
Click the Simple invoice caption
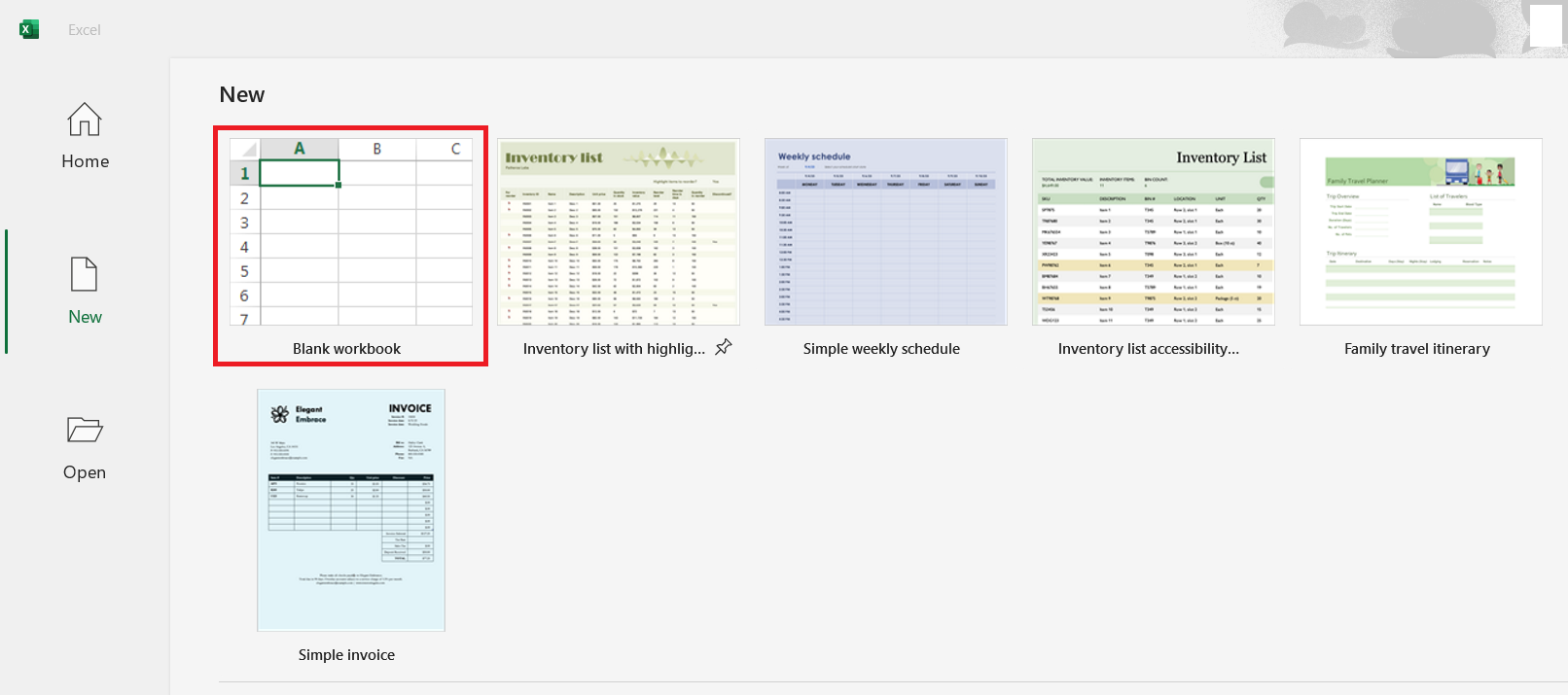point(346,655)
